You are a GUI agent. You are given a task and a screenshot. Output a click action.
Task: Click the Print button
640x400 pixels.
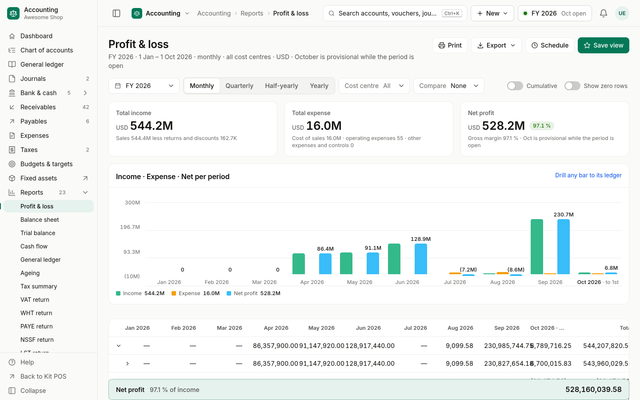coord(450,45)
